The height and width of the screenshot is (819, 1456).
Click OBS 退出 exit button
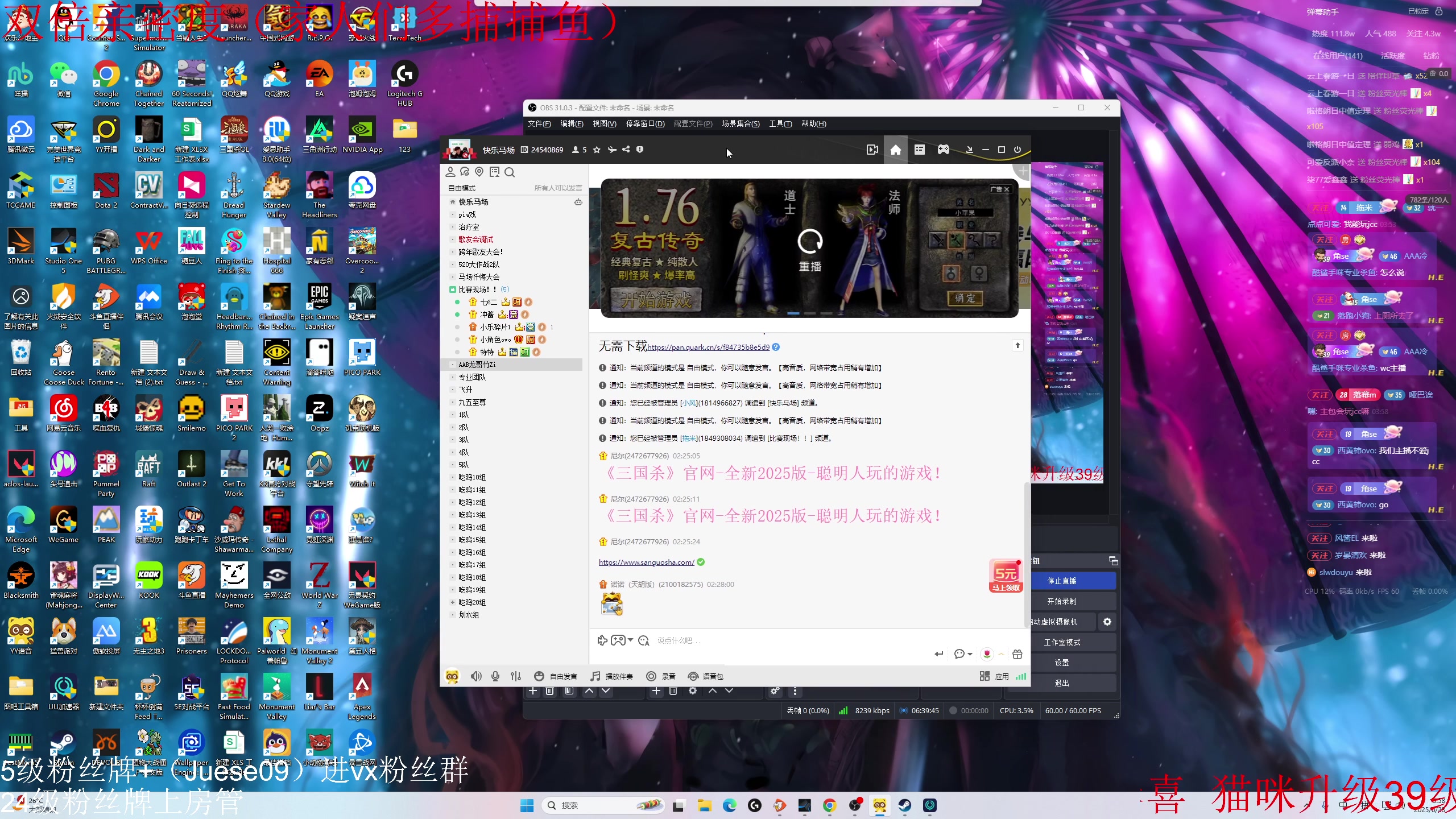1061,683
